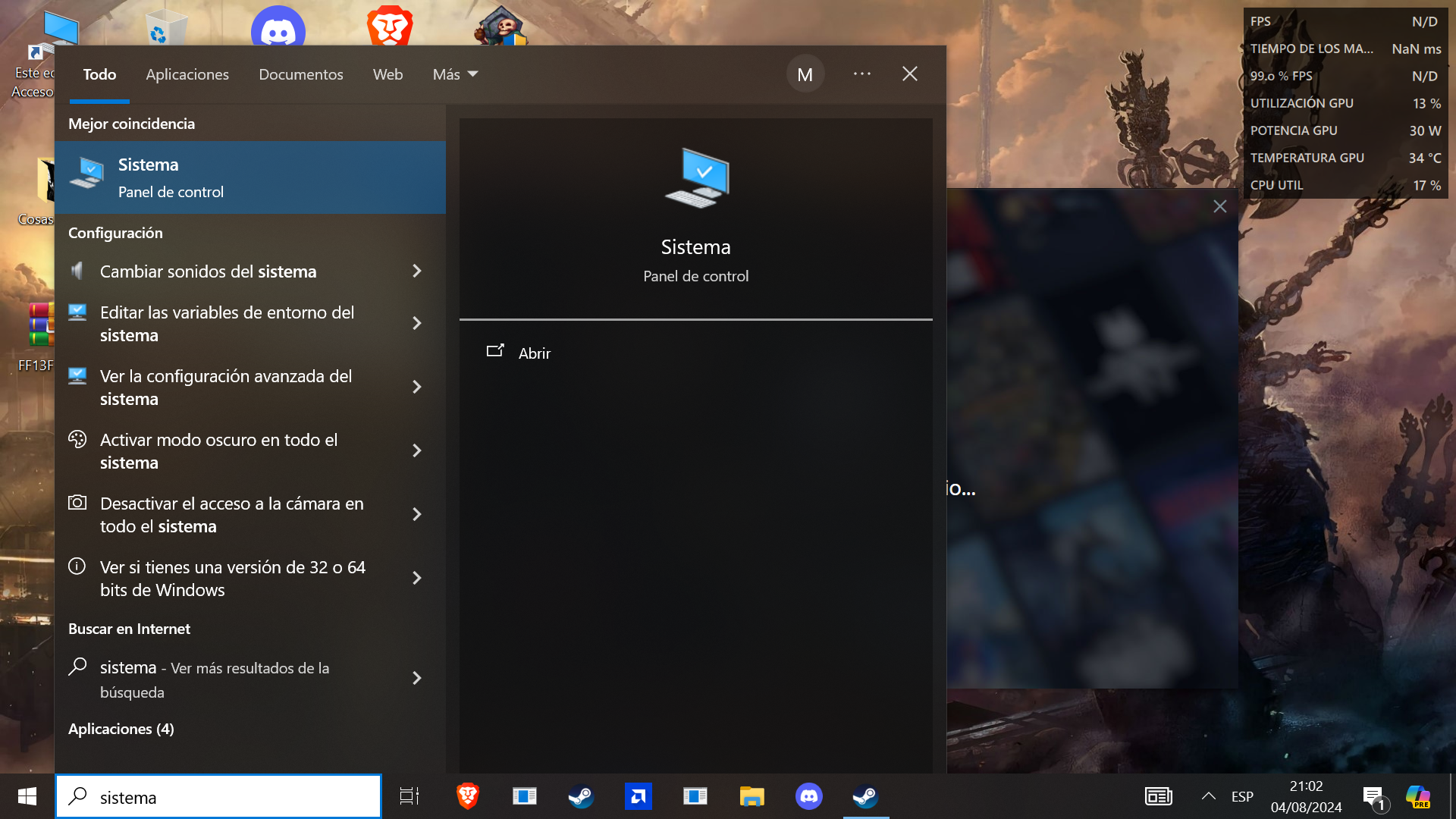Open the Más dropdown filter
The height and width of the screenshot is (819, 1456).
pyautogui.click(x=455, y=74)
